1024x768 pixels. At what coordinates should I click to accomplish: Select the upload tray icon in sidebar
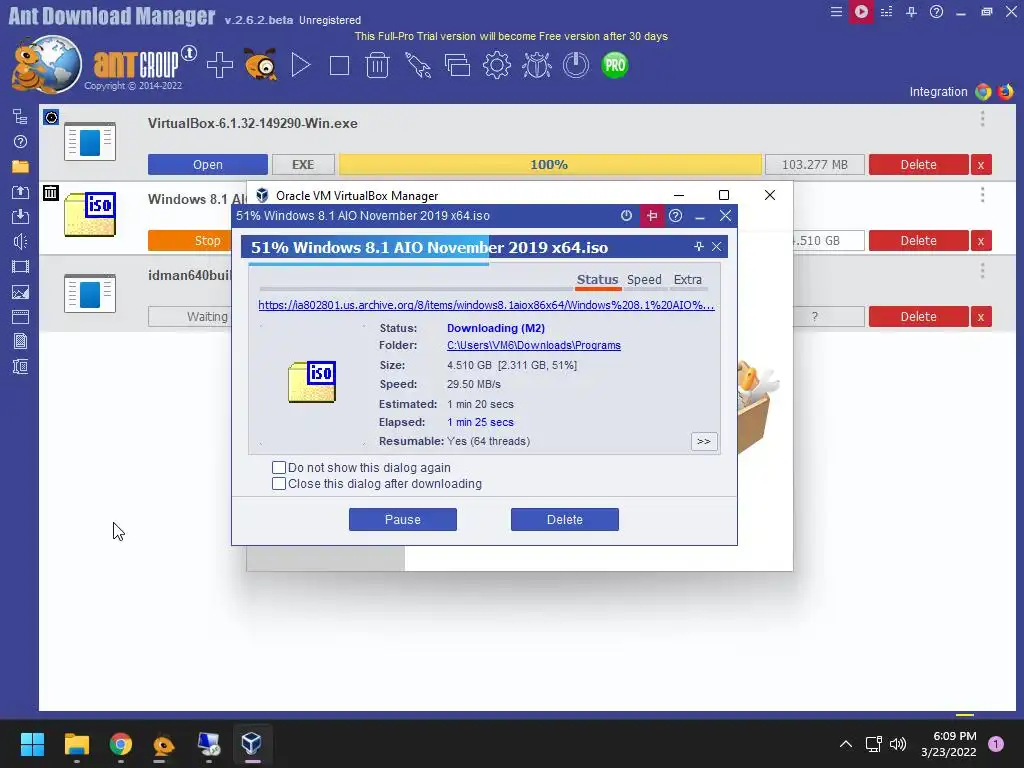point(20,192)
